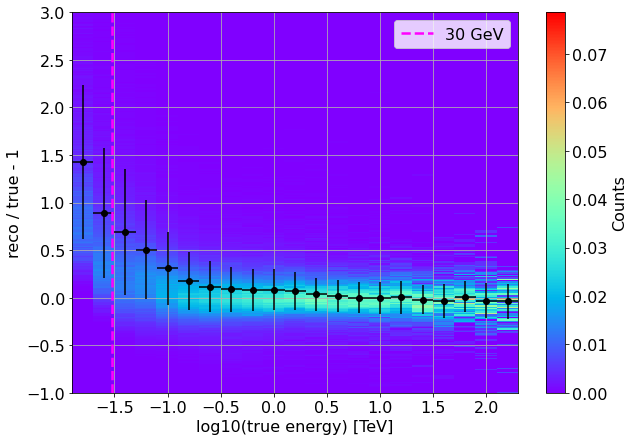Click y-axis tick label 1.5
Viewport: 633px width, 441px height.
52,156
